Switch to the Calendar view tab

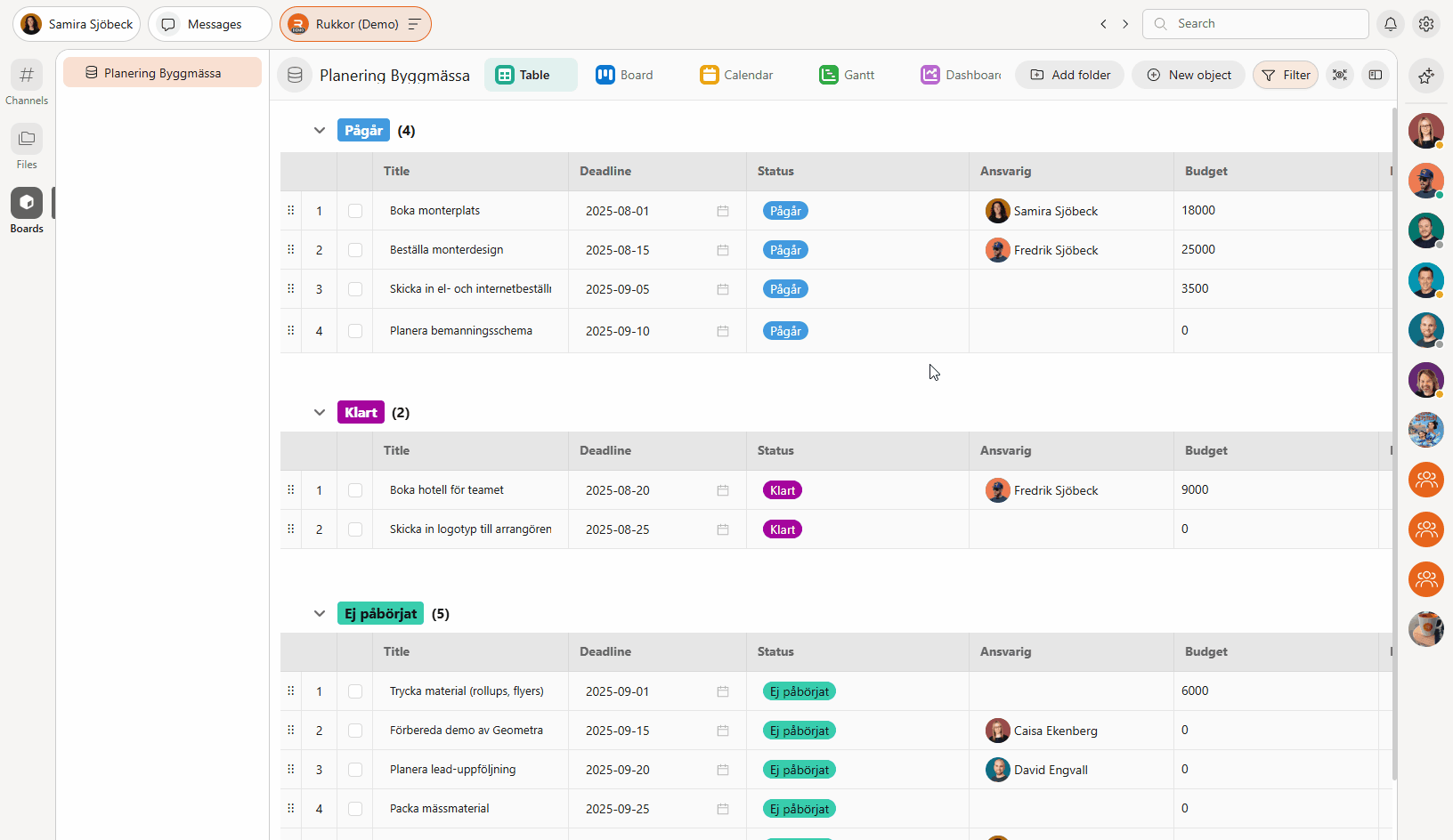pos(736,76)
